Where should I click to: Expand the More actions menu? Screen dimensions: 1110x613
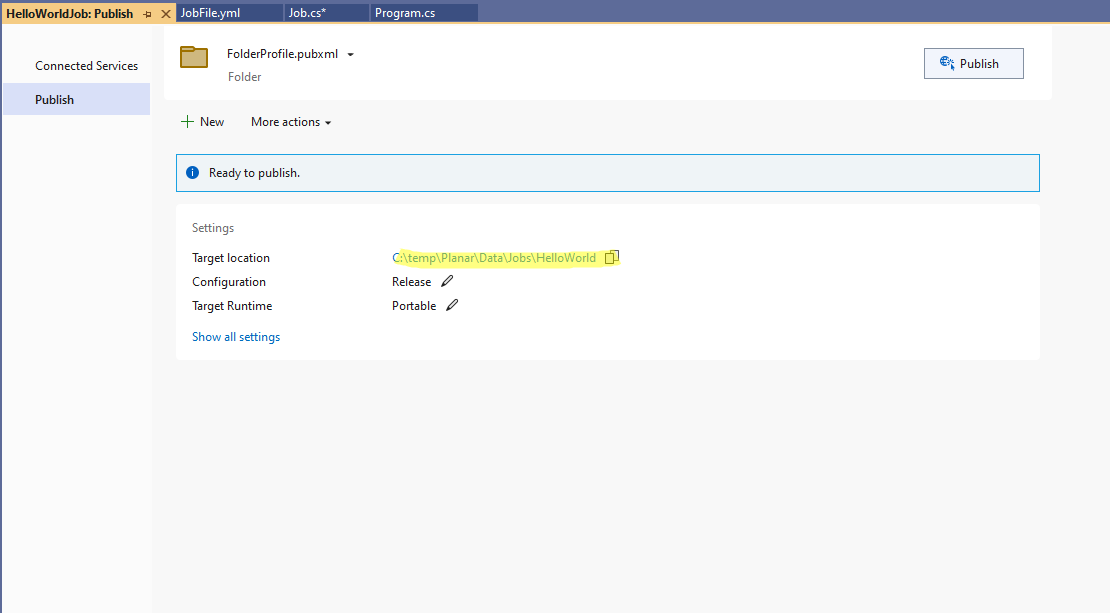[291, 122]
